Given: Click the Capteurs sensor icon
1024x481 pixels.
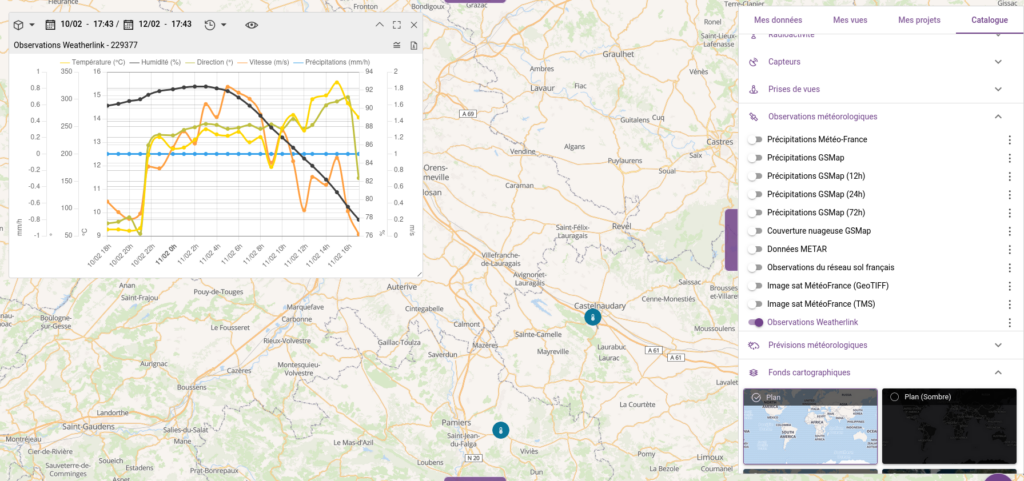Looking at the screenshot, I should point(753,62).
